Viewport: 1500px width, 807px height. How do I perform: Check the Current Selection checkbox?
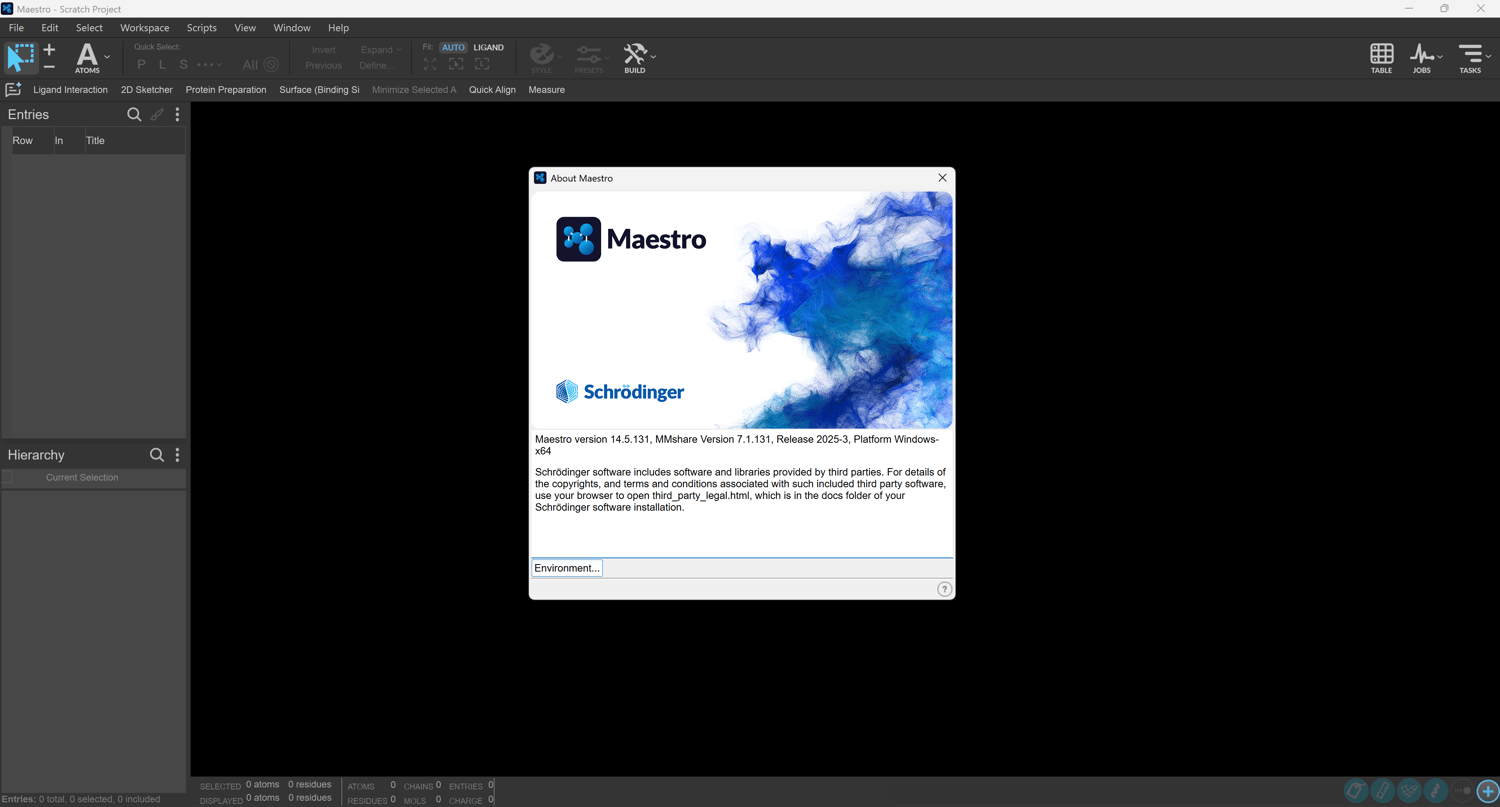(8, 478)
